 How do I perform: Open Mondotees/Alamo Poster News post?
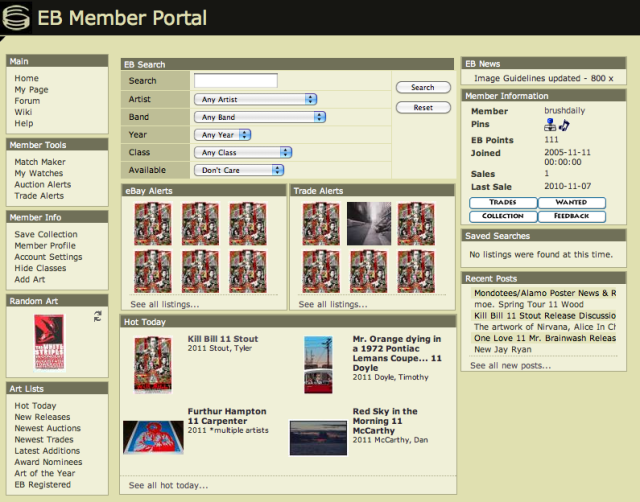click(545, 293)
